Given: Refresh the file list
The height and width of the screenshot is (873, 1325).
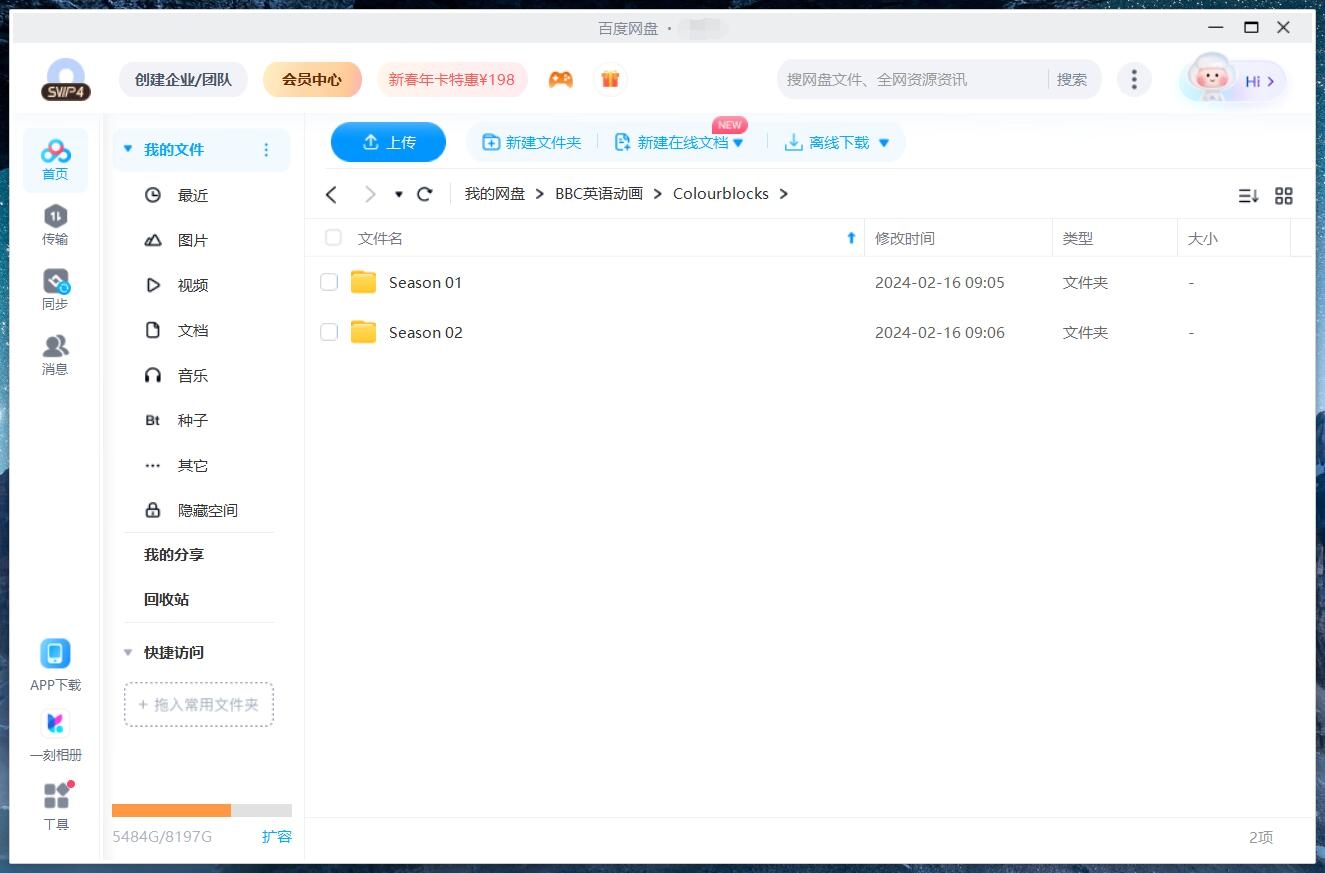Looking at the screenshot, I should tap(425, 194).
